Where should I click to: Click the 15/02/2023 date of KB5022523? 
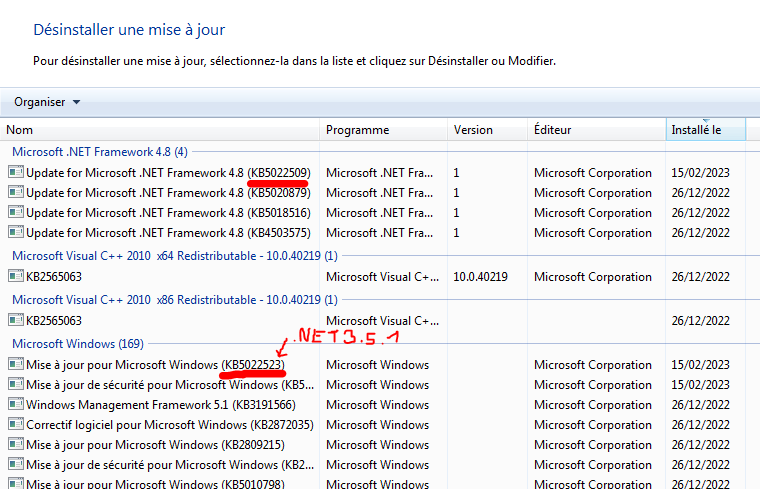700,364
